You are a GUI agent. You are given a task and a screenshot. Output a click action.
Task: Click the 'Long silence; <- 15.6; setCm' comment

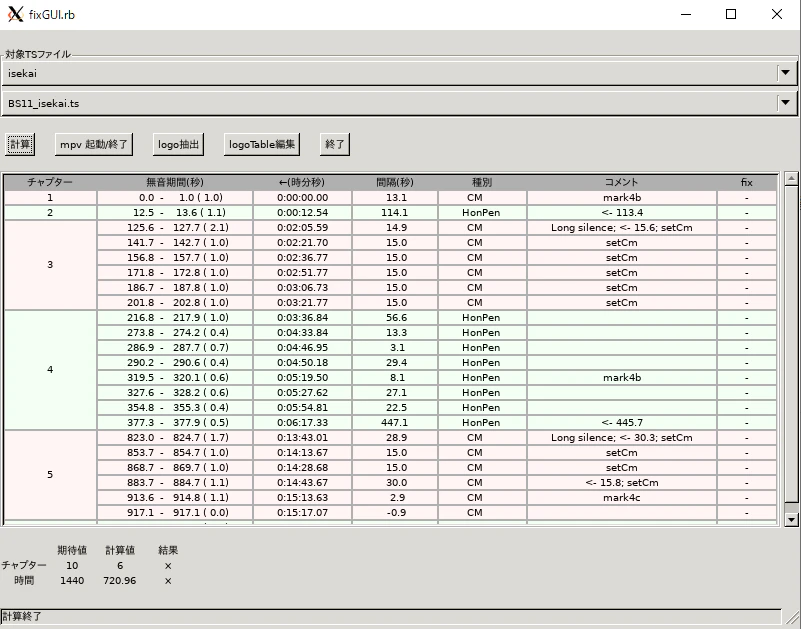click(x=622, y=227)
